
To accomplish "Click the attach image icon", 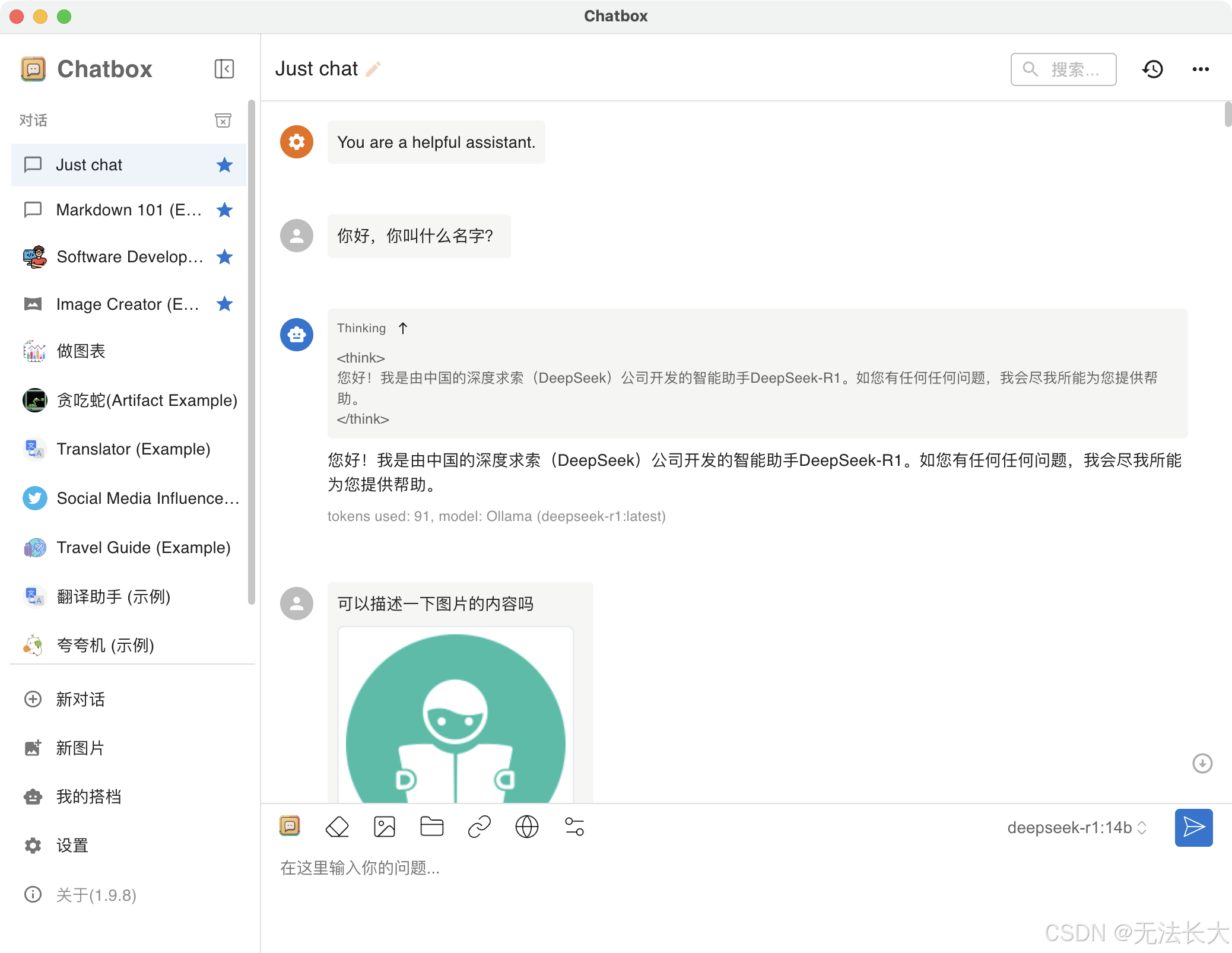I will [385, 827].
